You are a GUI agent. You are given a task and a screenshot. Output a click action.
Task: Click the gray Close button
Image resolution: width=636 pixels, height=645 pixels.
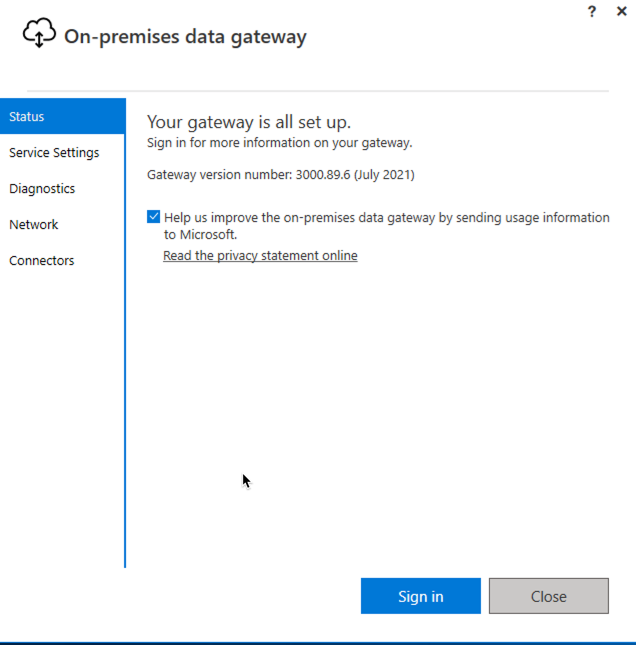[548, 596]
